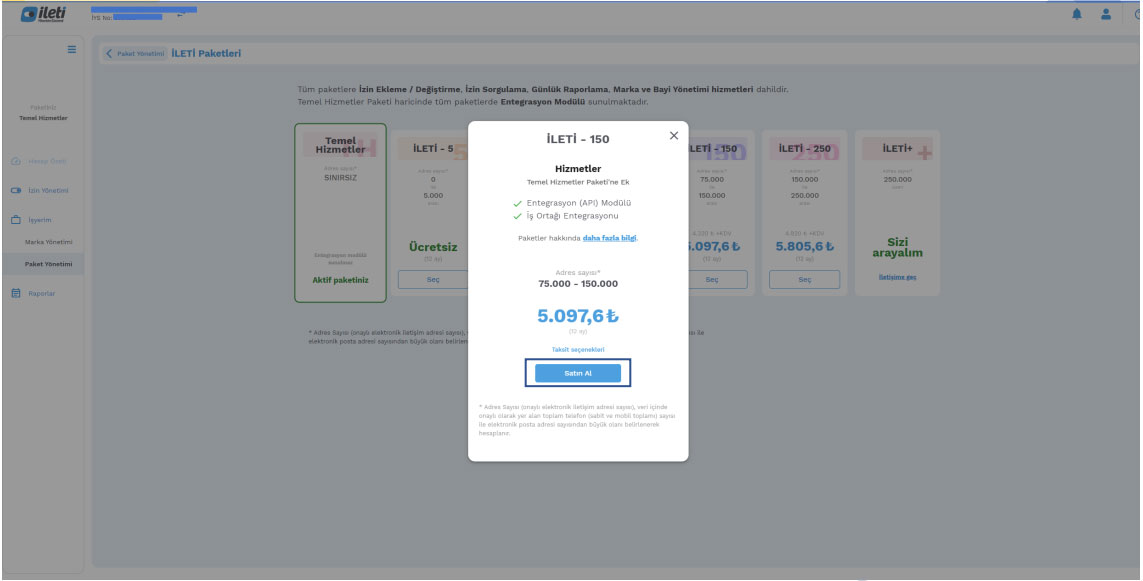The width and height of the screenshot is (1143, 581).
Task: Expand İşyerim section in sidebar
Action: (x=31, y=220)
